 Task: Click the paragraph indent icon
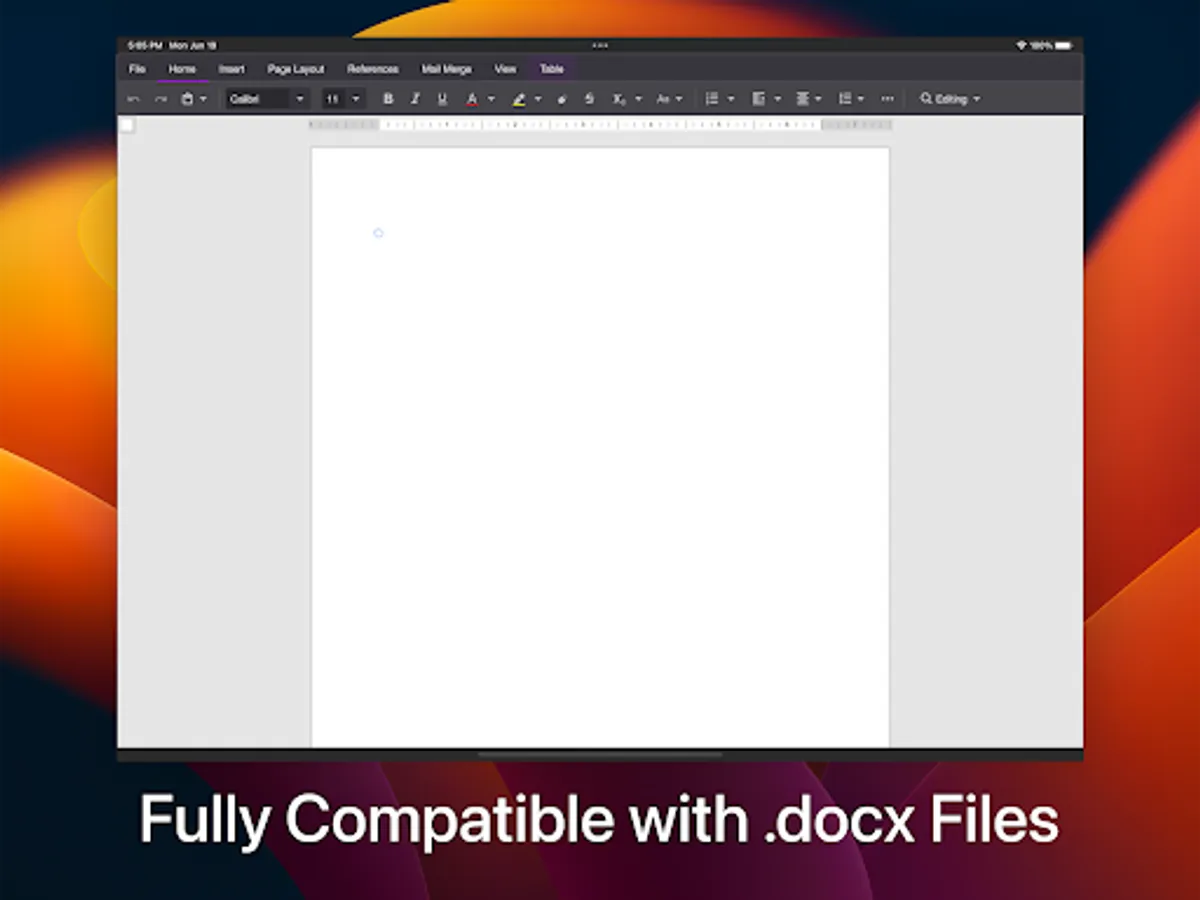845,99
